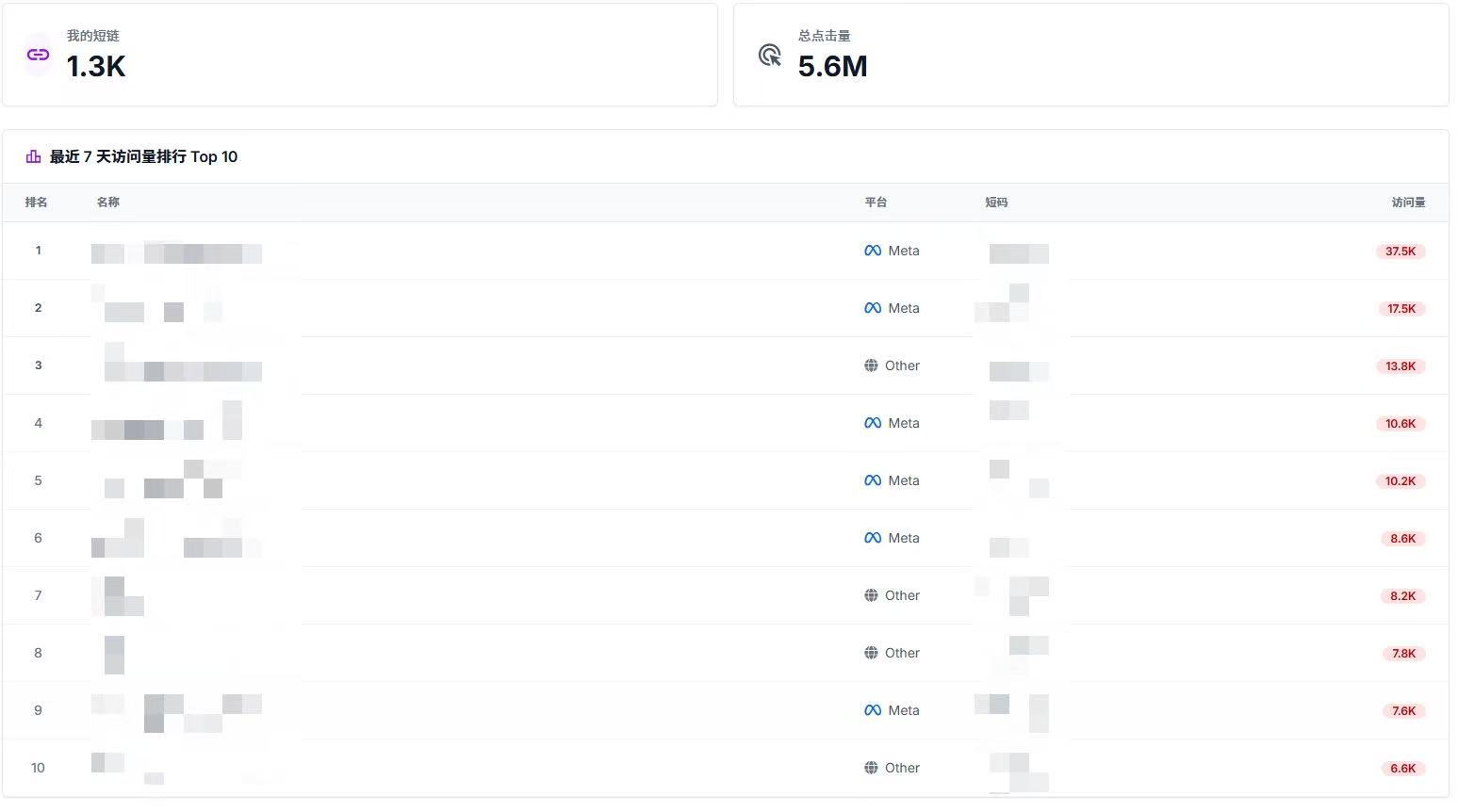The image size is (1458, 812).
Task: Click the 1.3K short link count
Action: click(x=96, y=66)
